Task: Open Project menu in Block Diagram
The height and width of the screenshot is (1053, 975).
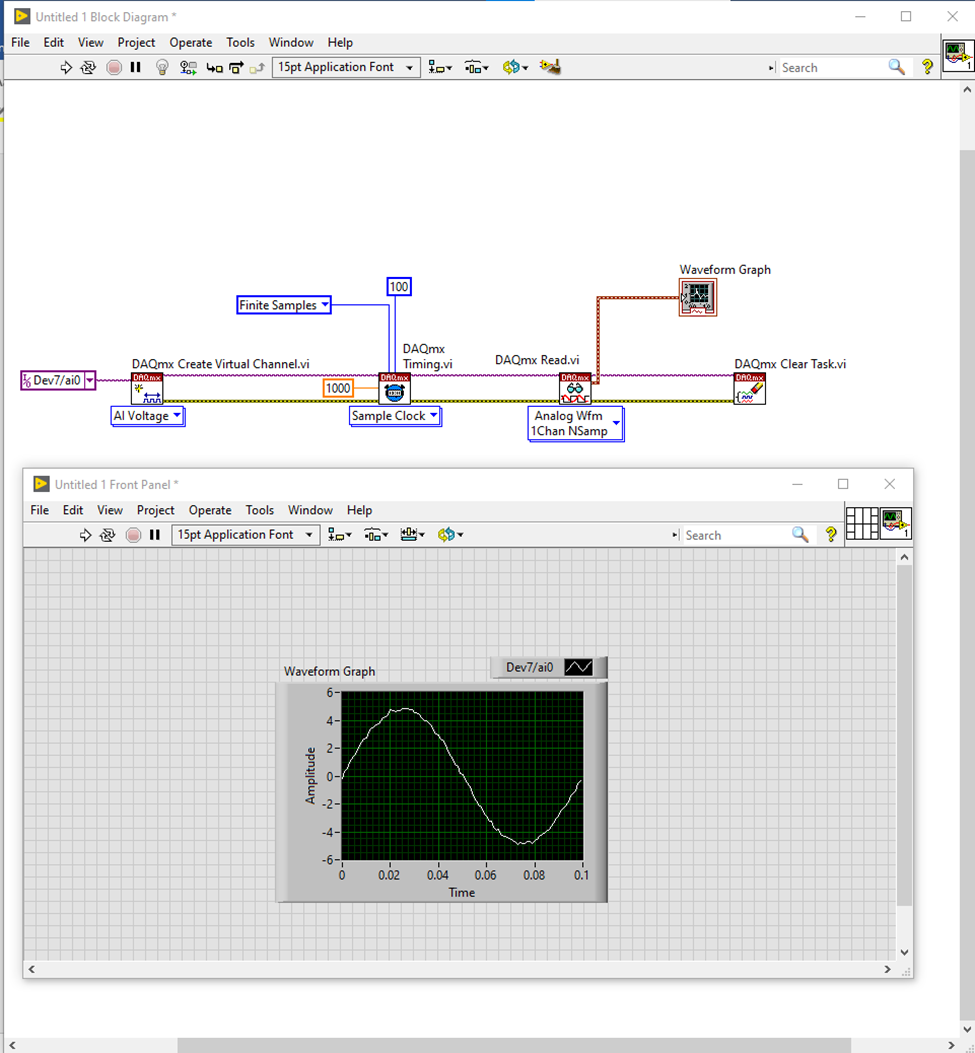Action: click(x=136, y=42)
